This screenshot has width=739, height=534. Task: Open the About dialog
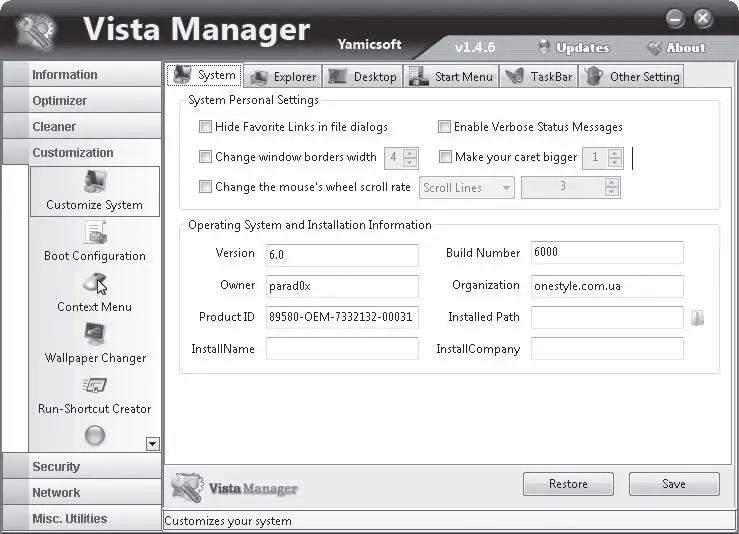(676, 47)
